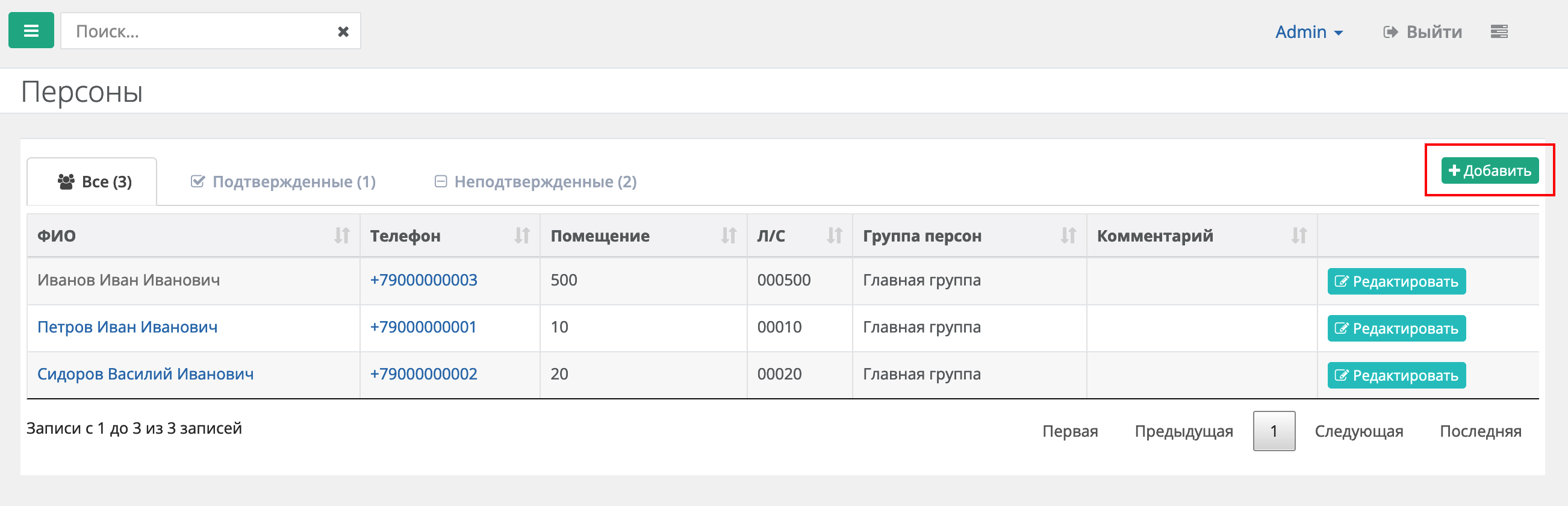Clear the search field with the X
This screenshot has width=1568, height=506.
click(x=343, y=32)
